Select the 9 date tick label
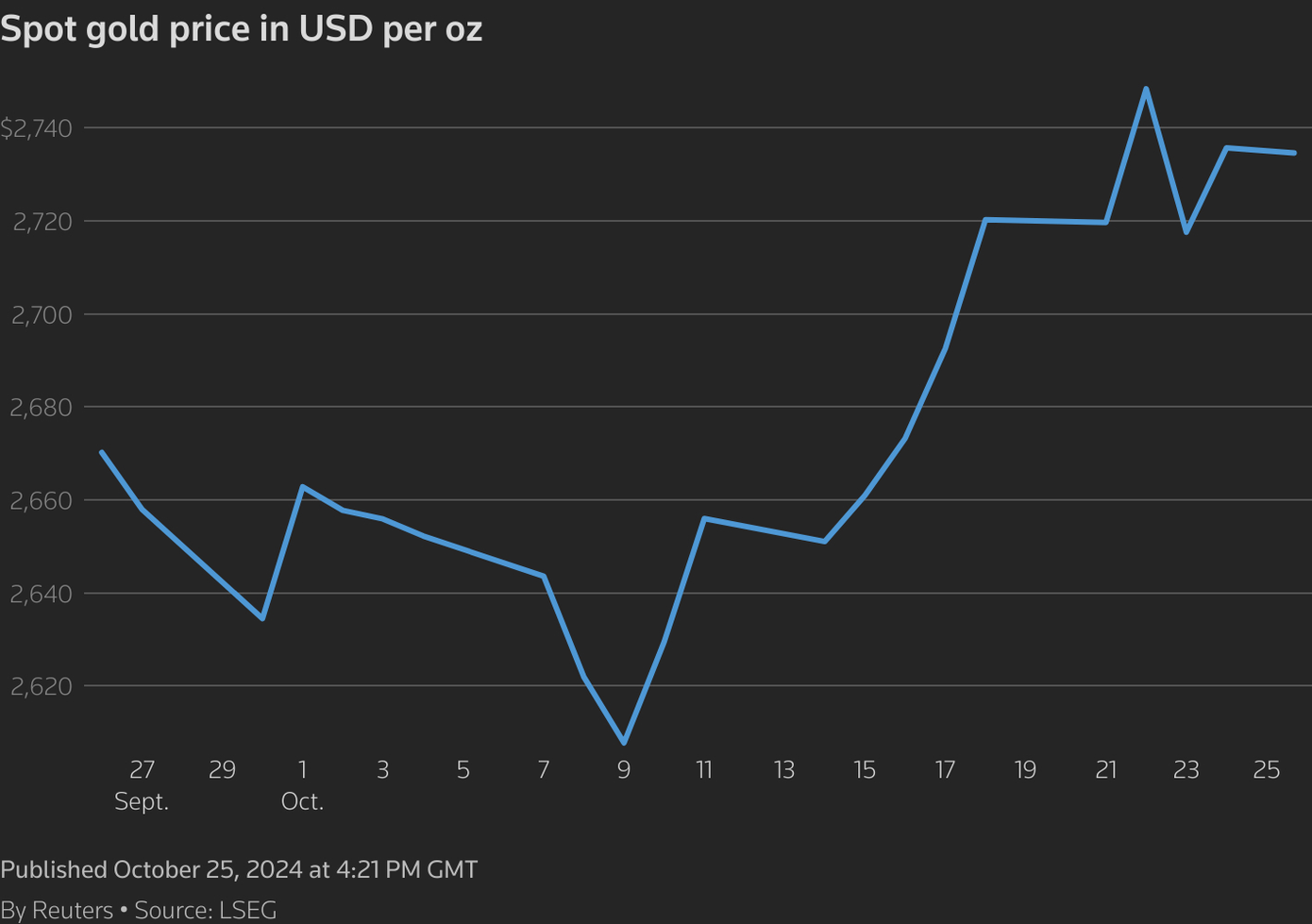 pyautogui.click(x=624, y=770)
